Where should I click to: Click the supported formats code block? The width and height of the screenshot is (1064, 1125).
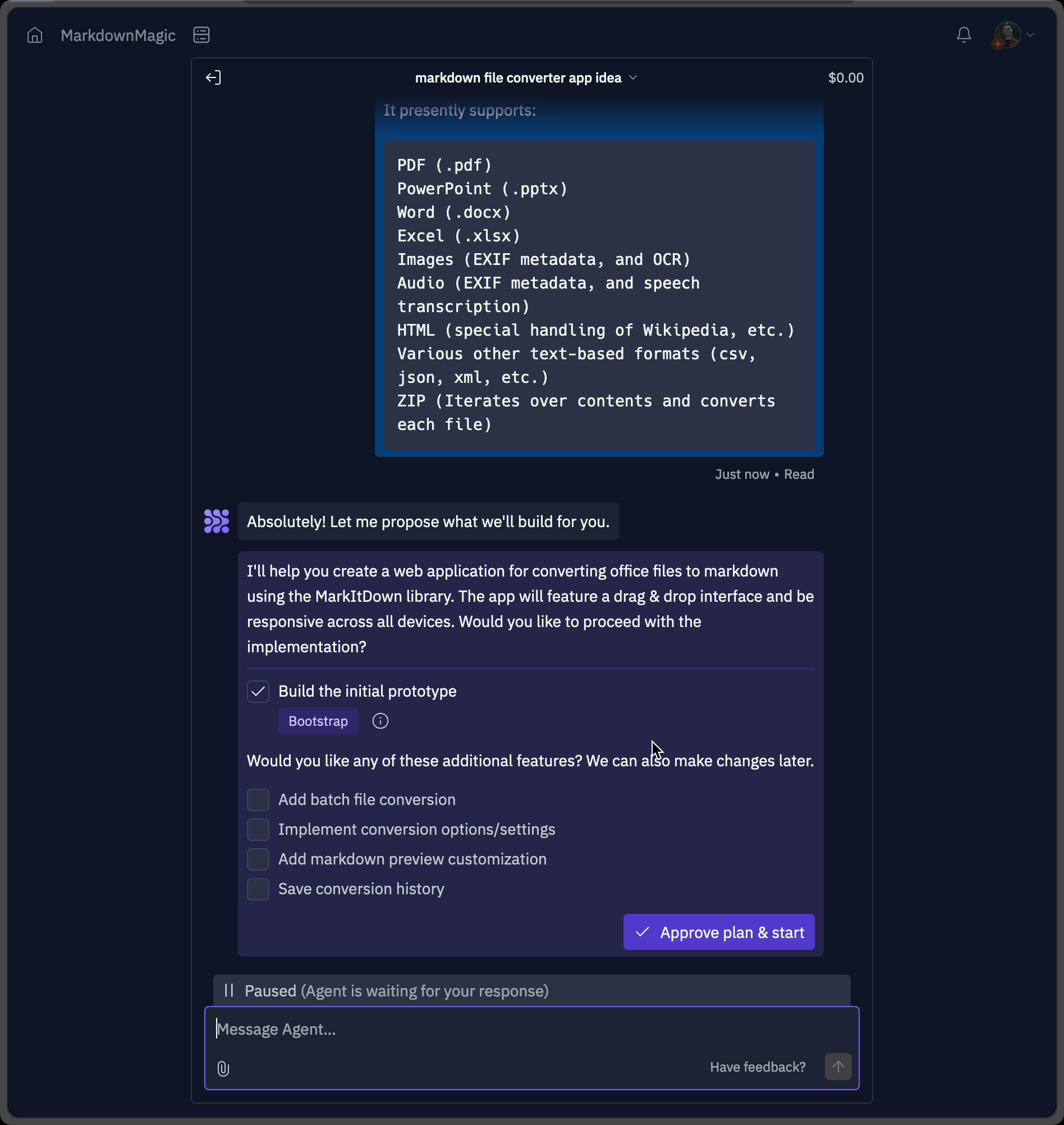click(x=599, y=295)
